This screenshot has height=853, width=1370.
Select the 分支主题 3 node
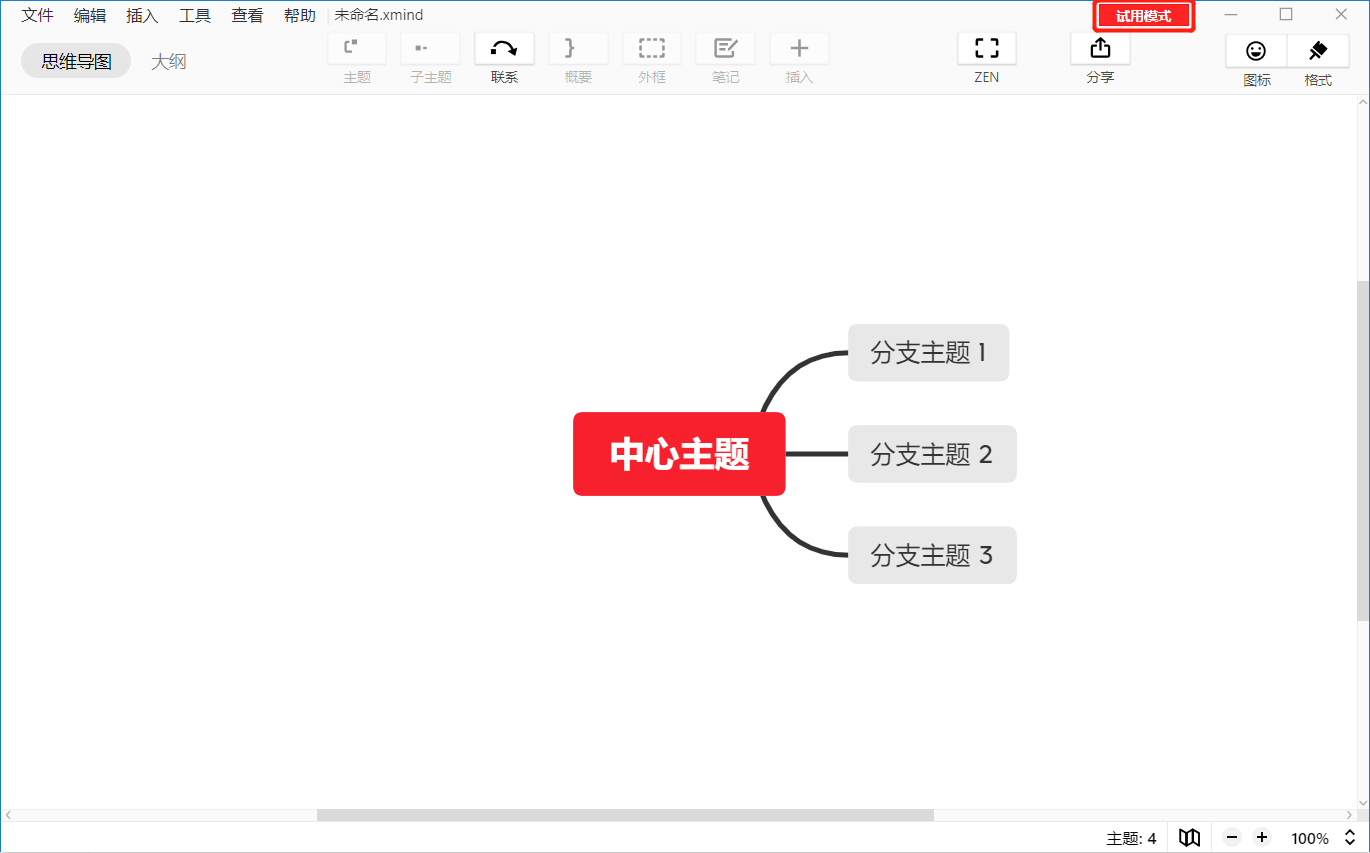pos(932,555)
